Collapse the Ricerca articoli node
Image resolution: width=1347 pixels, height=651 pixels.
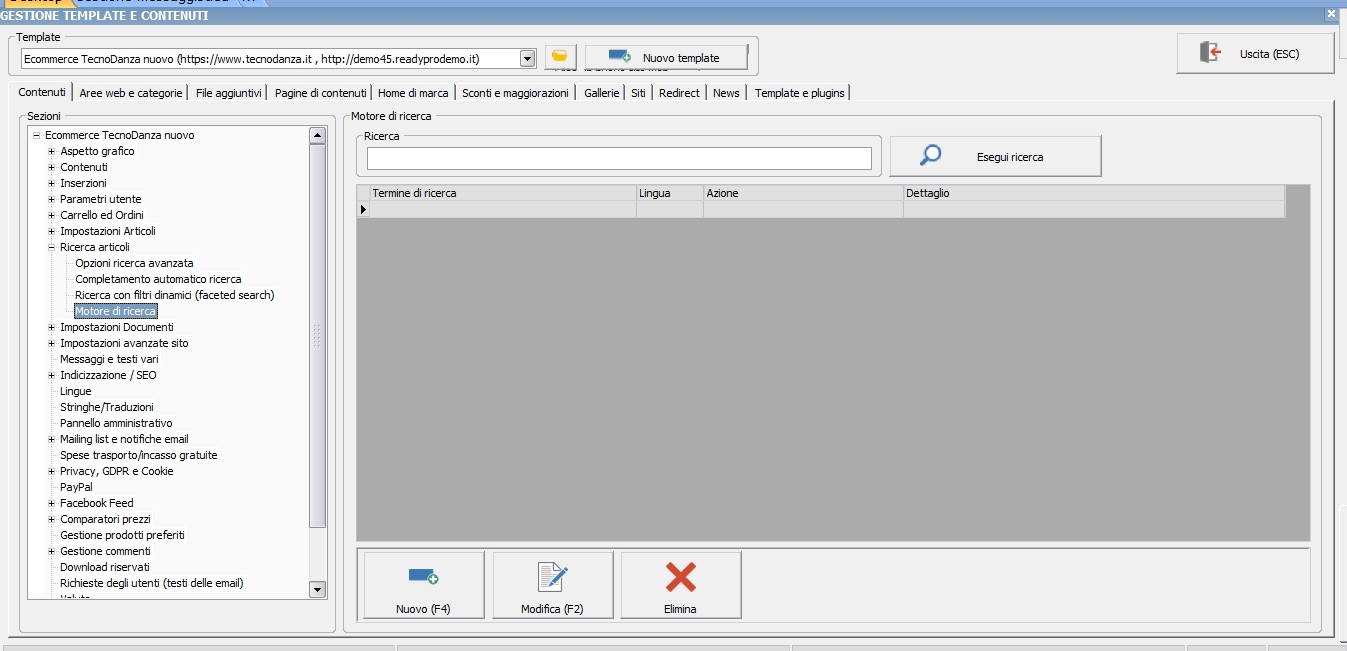click(52, 247)
